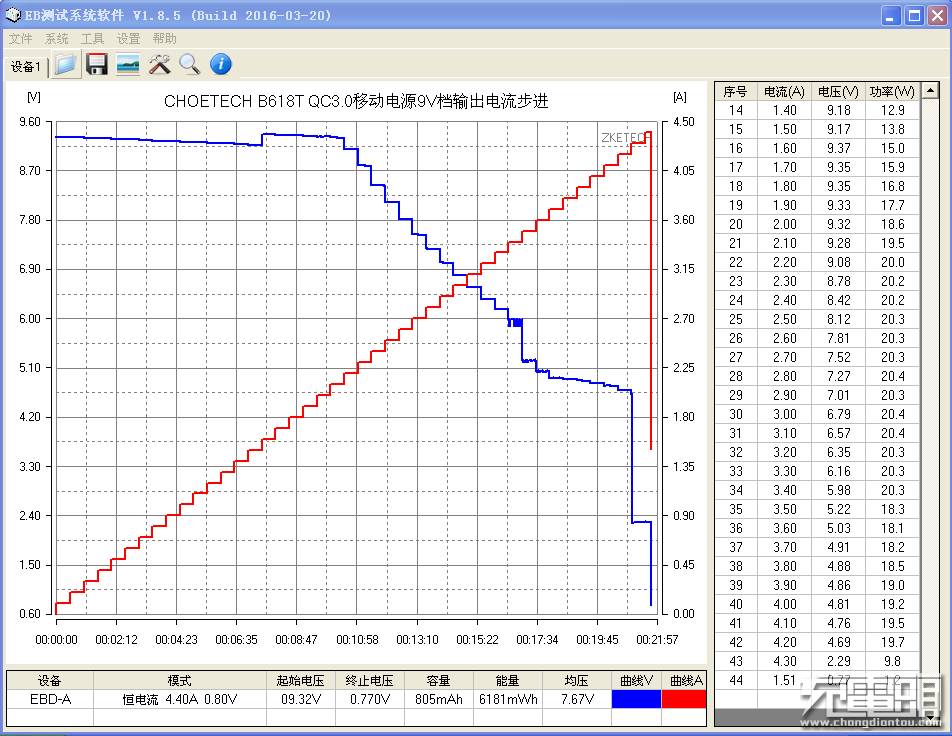The image size is (952, 736).
Task: Click the 09.32V start voltage value
Action: pos(301,700)
